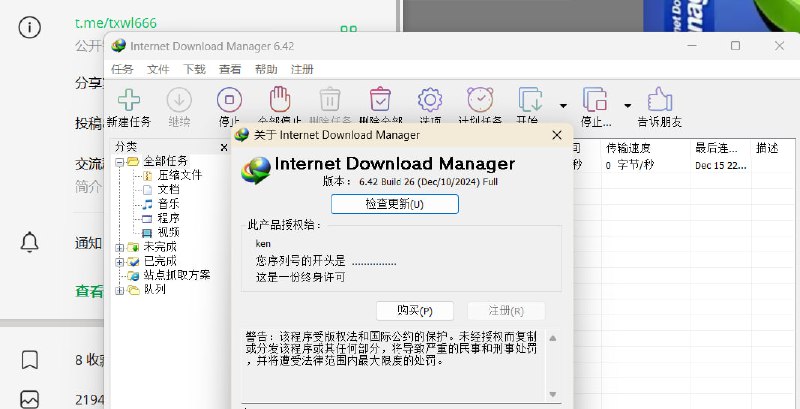Open t.me/txwl666 link in Telegram window
Screen dimensions: 800x409
click(116, 23)
